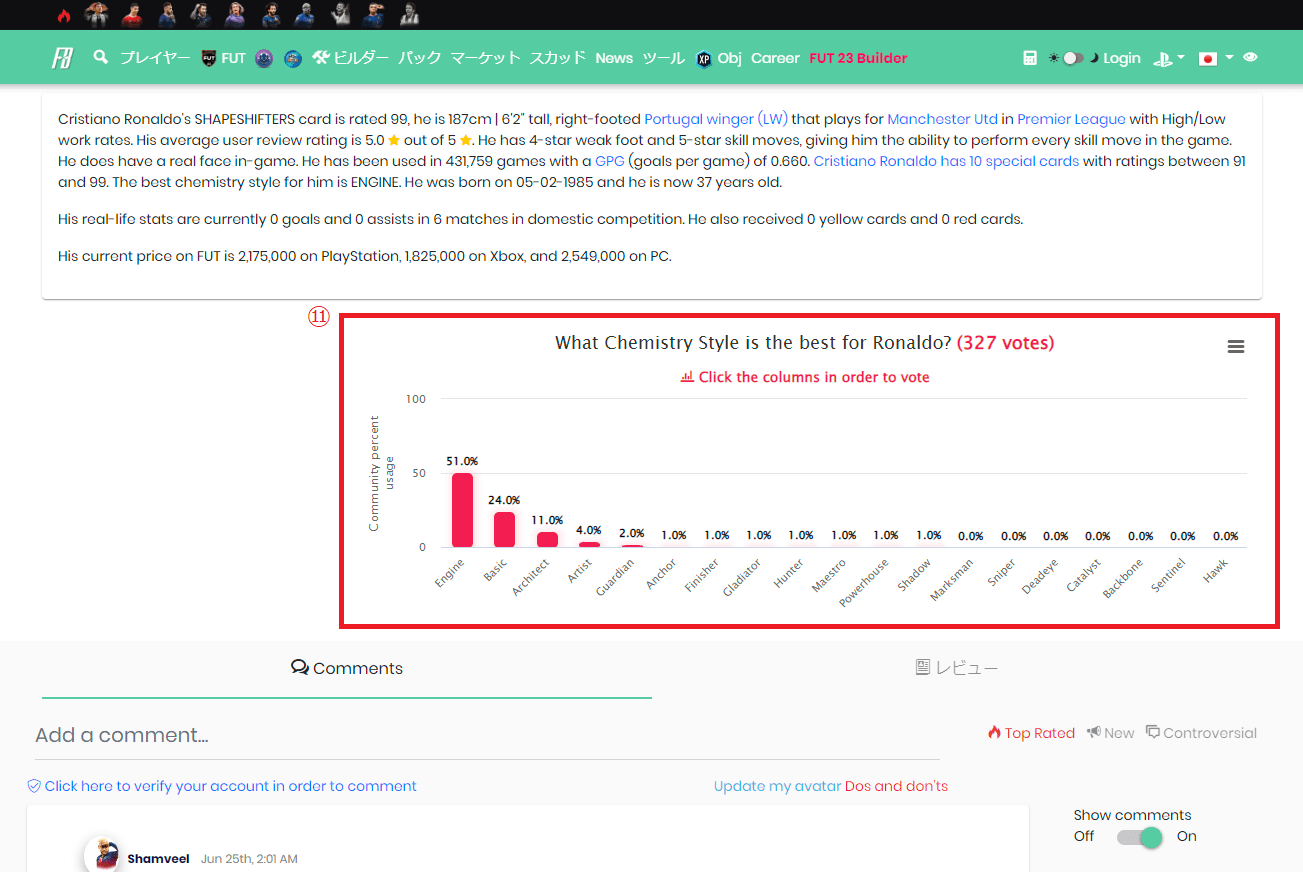Image resolution: width=1303 pixels, height=872 pixels.
Task: Open the Japan flag language dropdown
Action: (1215, 58)
